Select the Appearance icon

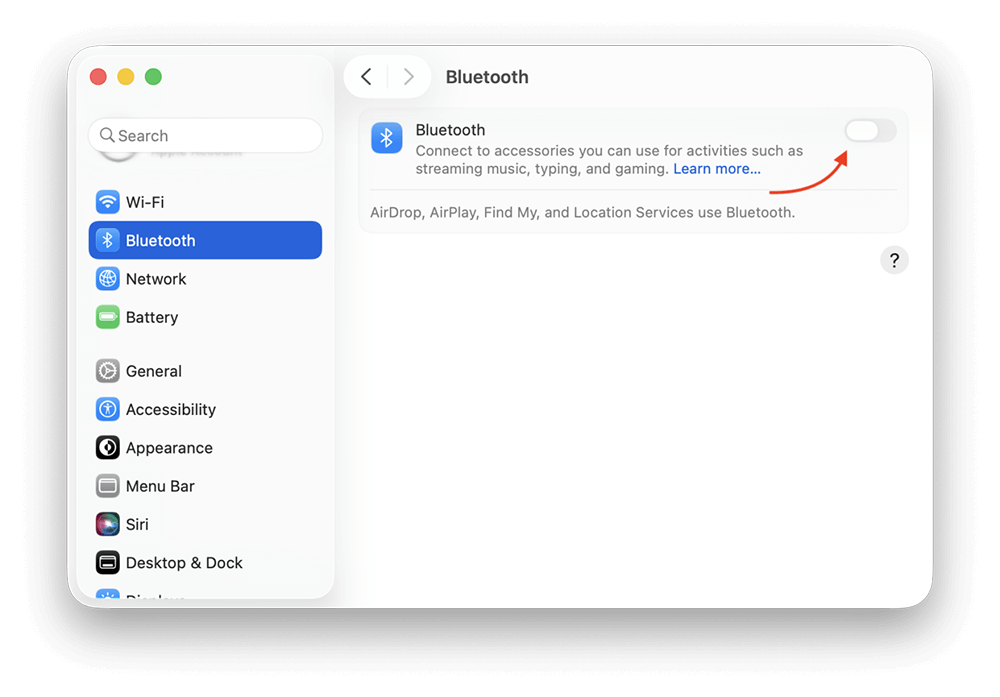click(x=107, y=447)
